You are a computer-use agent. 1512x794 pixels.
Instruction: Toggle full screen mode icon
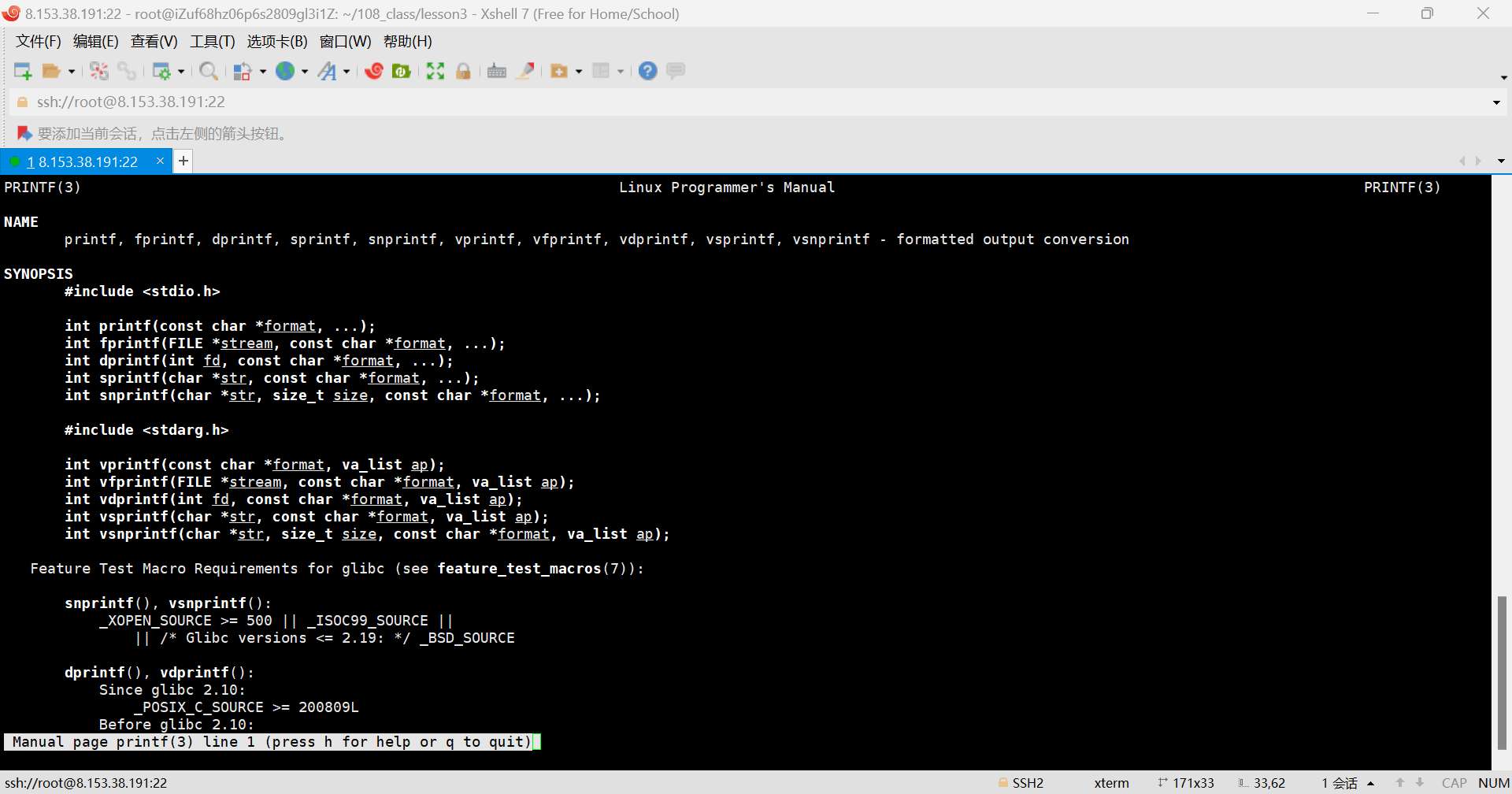click(435, 72)
